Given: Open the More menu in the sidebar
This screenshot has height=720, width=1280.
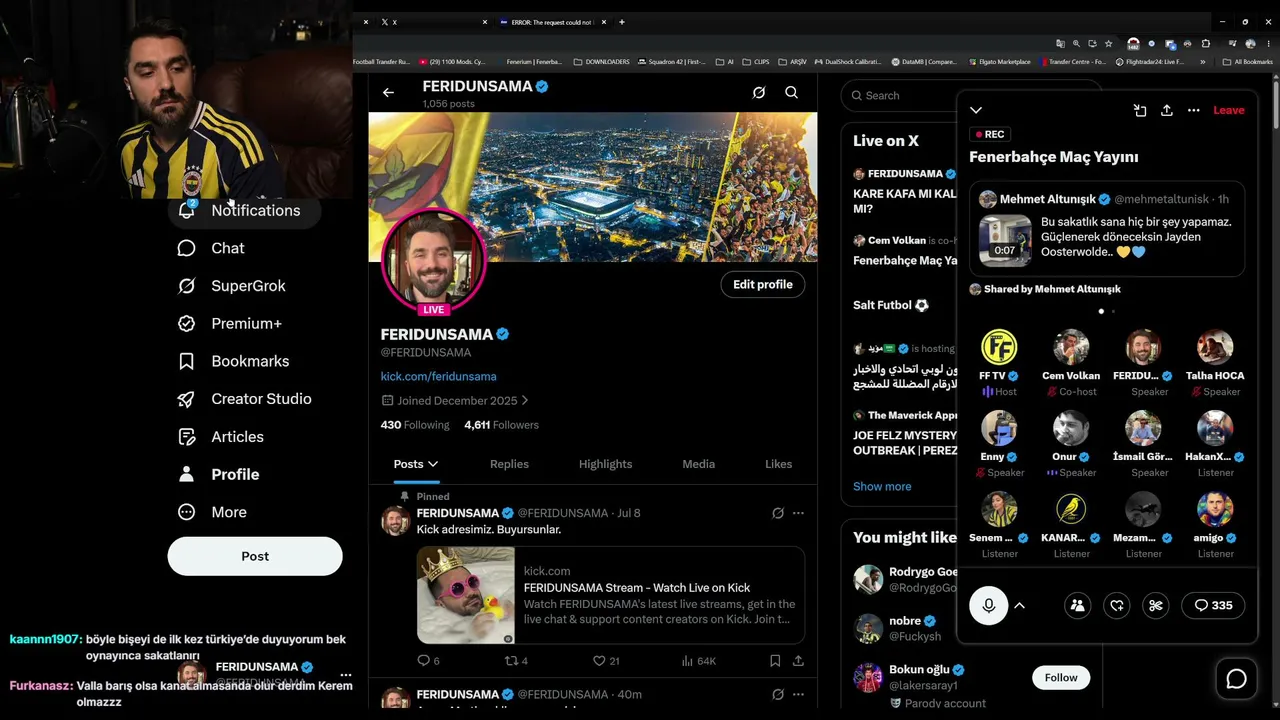Looking at the screenshot, I should pyautogui.click(x=212, y=512).
